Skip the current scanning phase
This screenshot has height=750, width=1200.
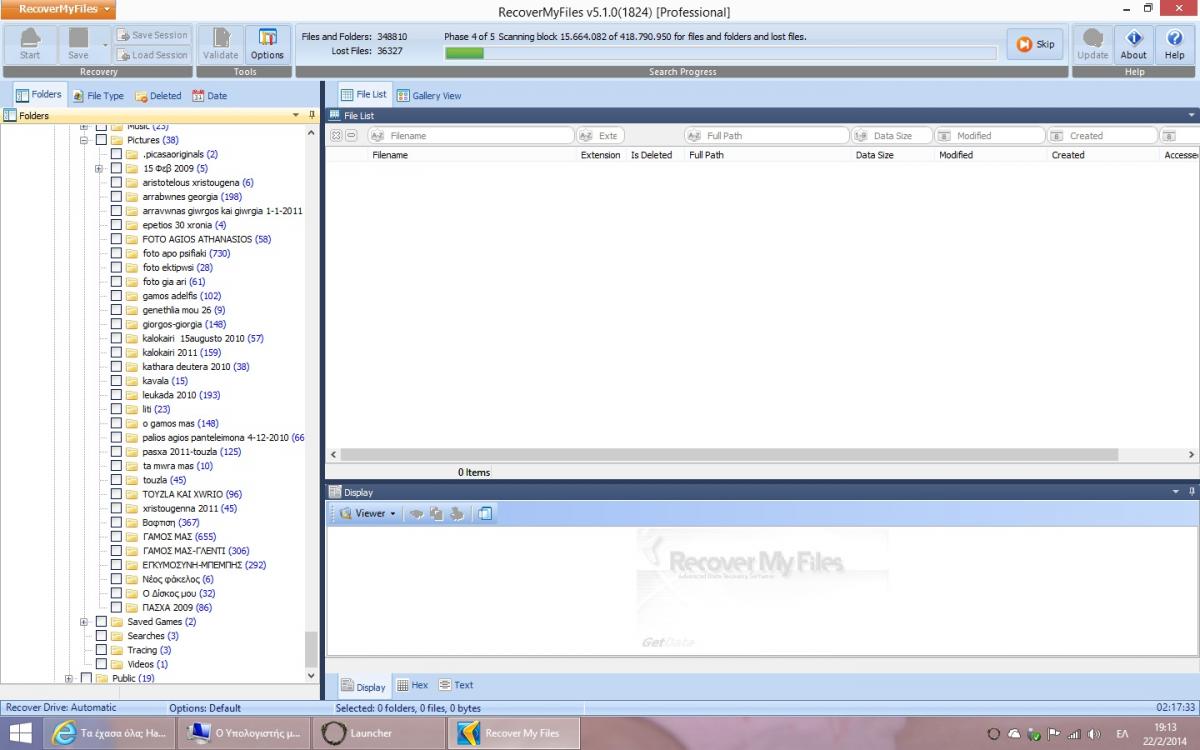pos(1035,44)
